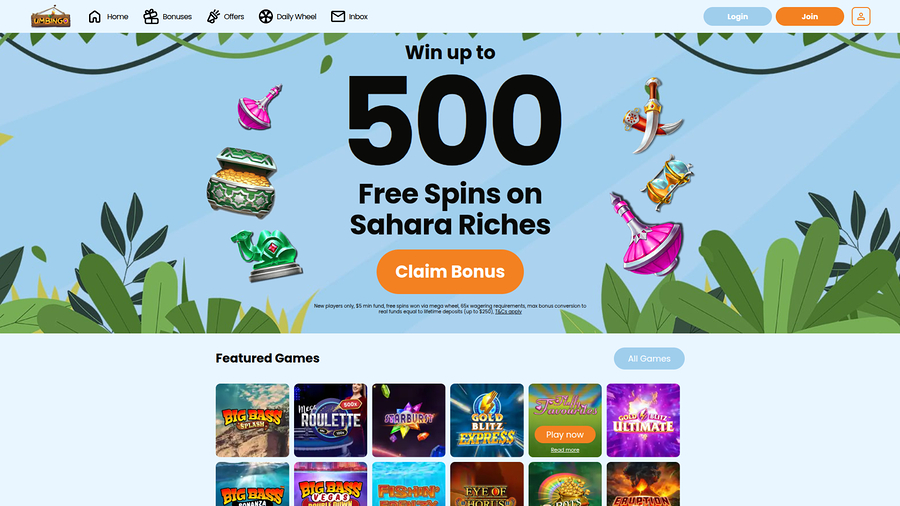Click the Home house icon
Image resolution: width=900 pixels, height=506 pixels.
click(95, 17)
